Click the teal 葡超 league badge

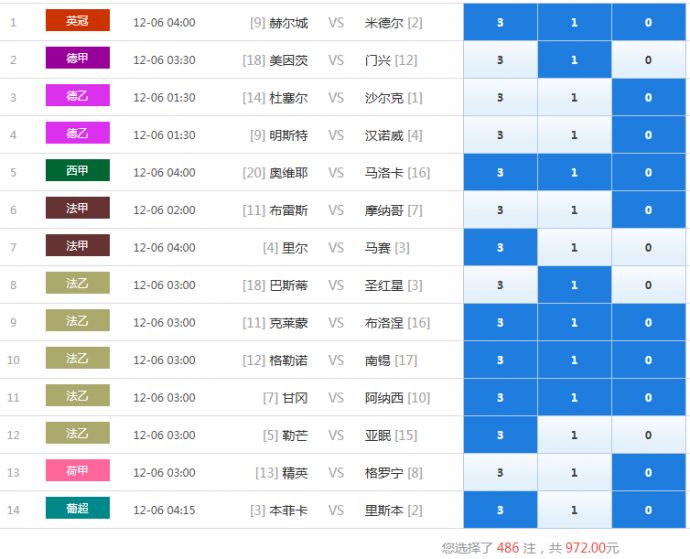(77, 508)
